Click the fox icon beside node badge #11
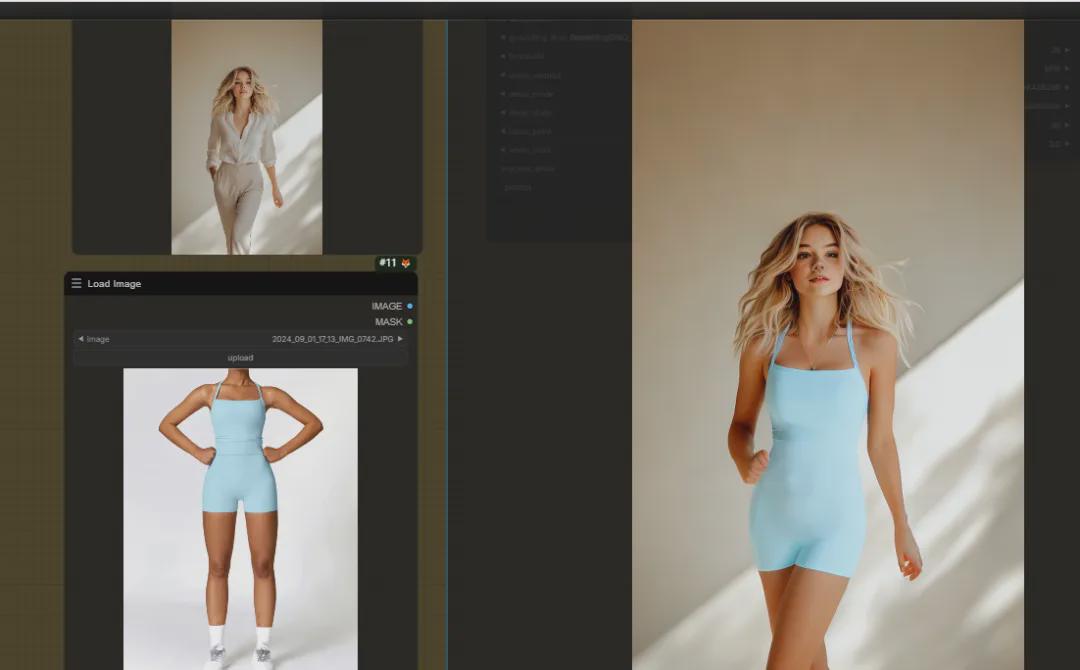Viewport: 1080px width, 670px height. coord(405,263)
